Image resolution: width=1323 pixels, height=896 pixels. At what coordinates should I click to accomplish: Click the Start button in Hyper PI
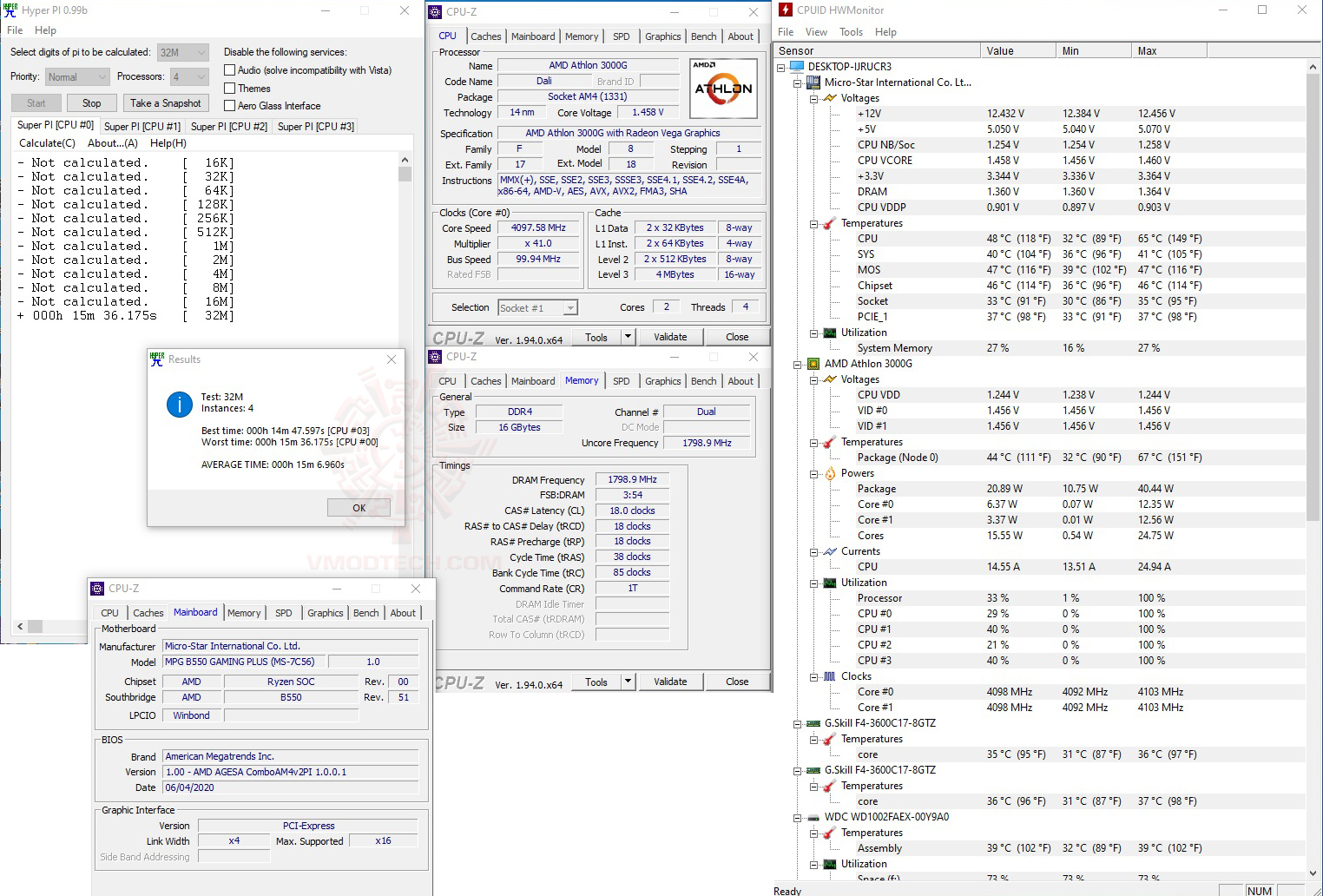pos(36,103)
